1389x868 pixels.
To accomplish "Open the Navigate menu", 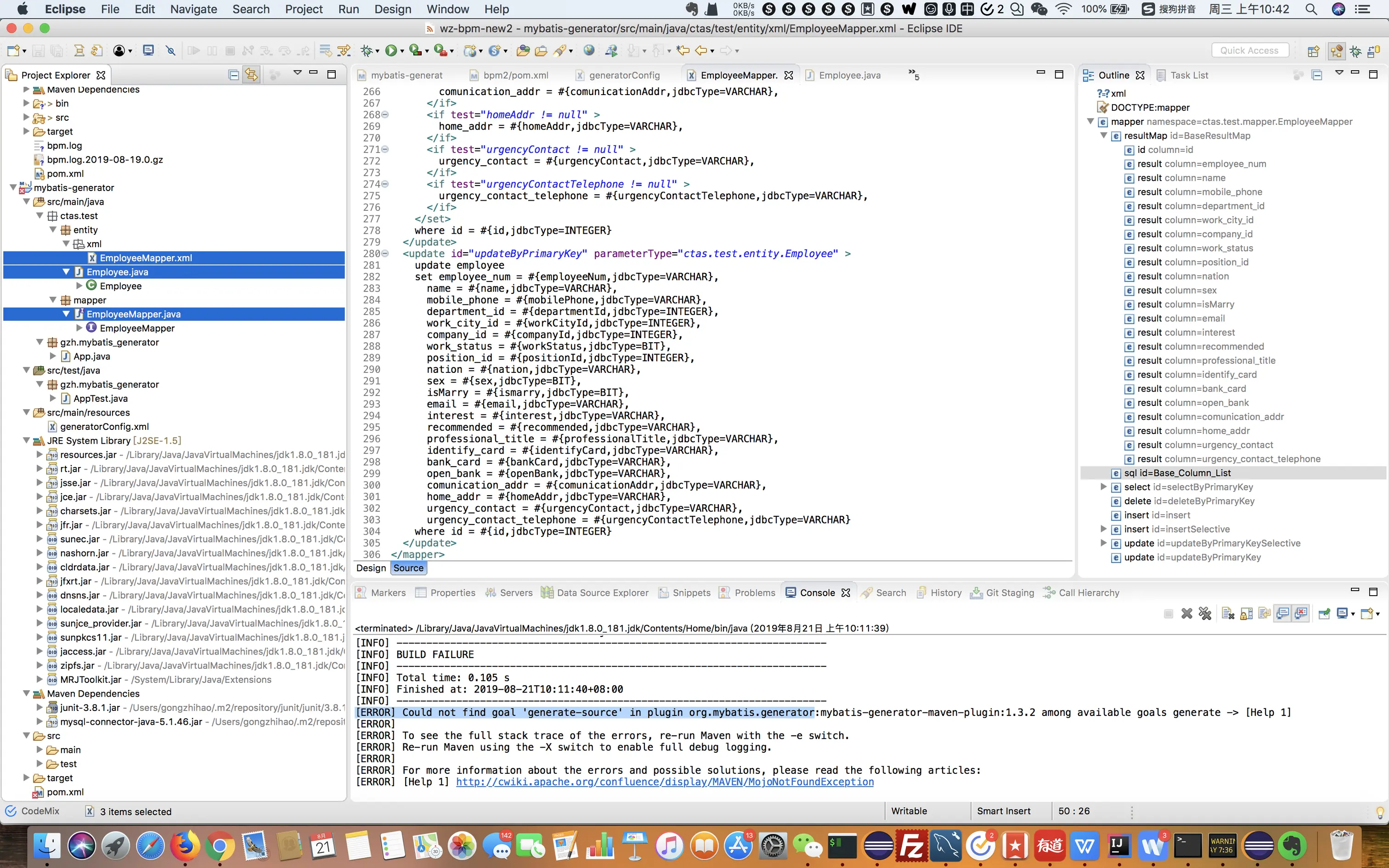I will (x=193, y=9).
